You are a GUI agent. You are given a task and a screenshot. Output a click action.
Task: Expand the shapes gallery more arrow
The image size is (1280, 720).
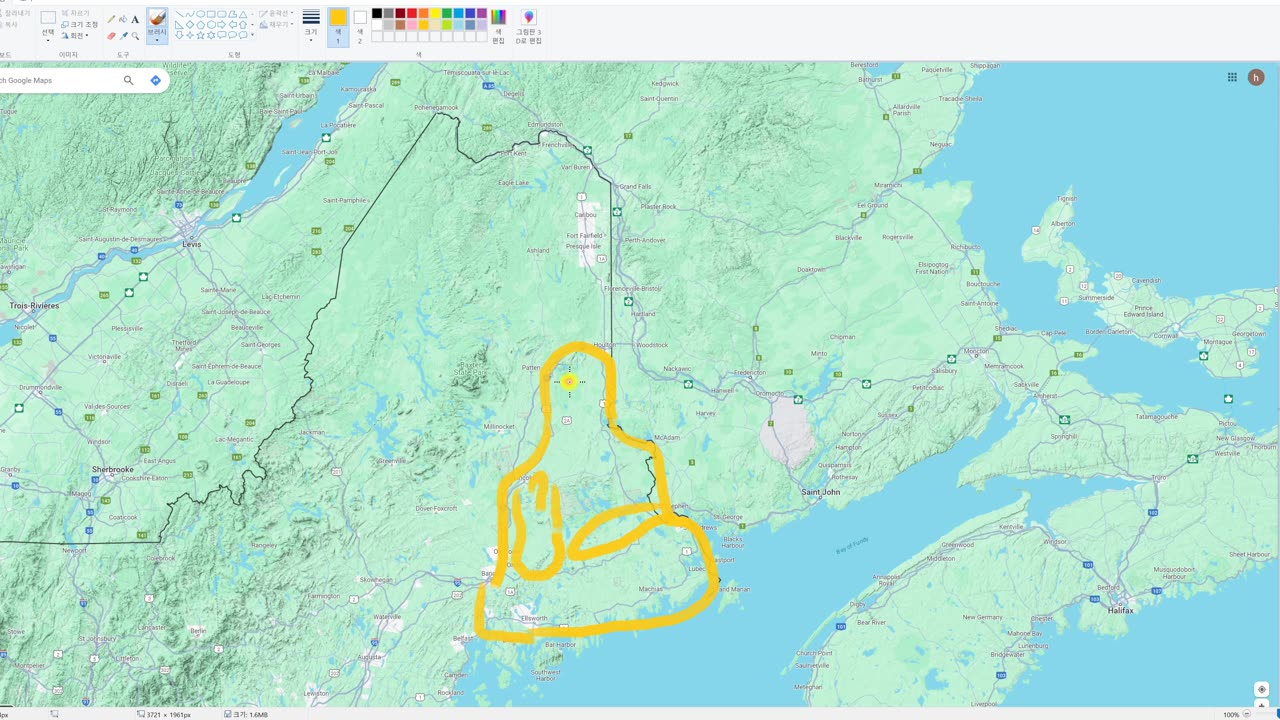coord(252,35)
